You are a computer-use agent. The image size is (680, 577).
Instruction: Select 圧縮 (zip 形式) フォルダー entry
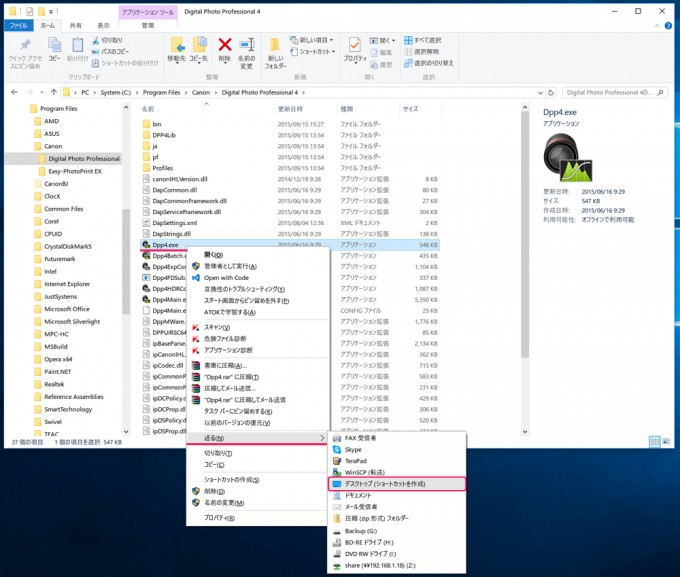pos(376,518)
